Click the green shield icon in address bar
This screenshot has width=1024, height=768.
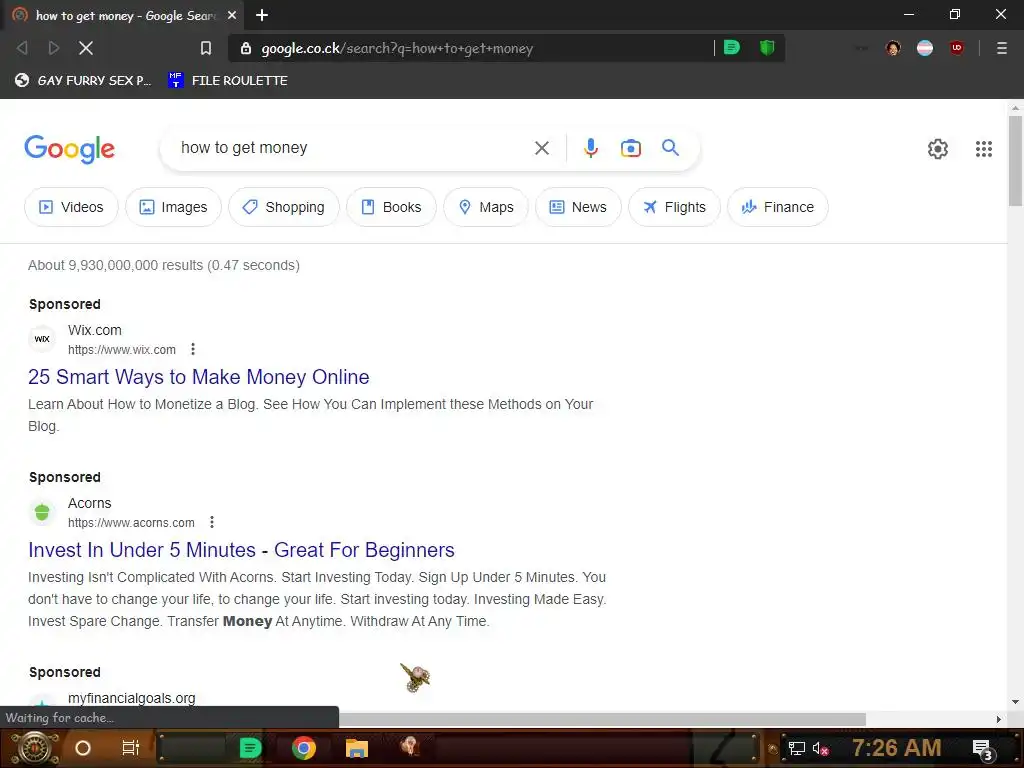[x=767, y=47]
